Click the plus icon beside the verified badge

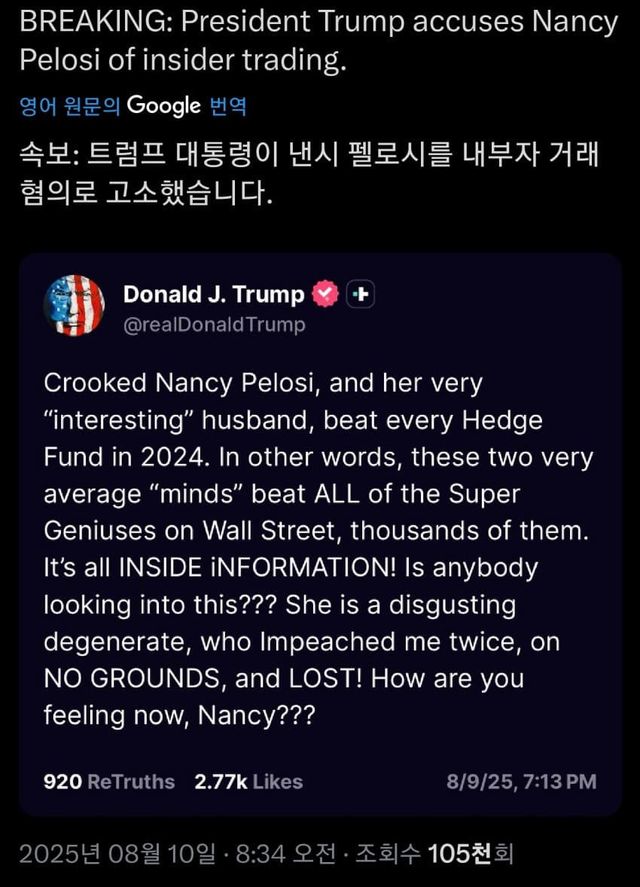coord(361,294)
